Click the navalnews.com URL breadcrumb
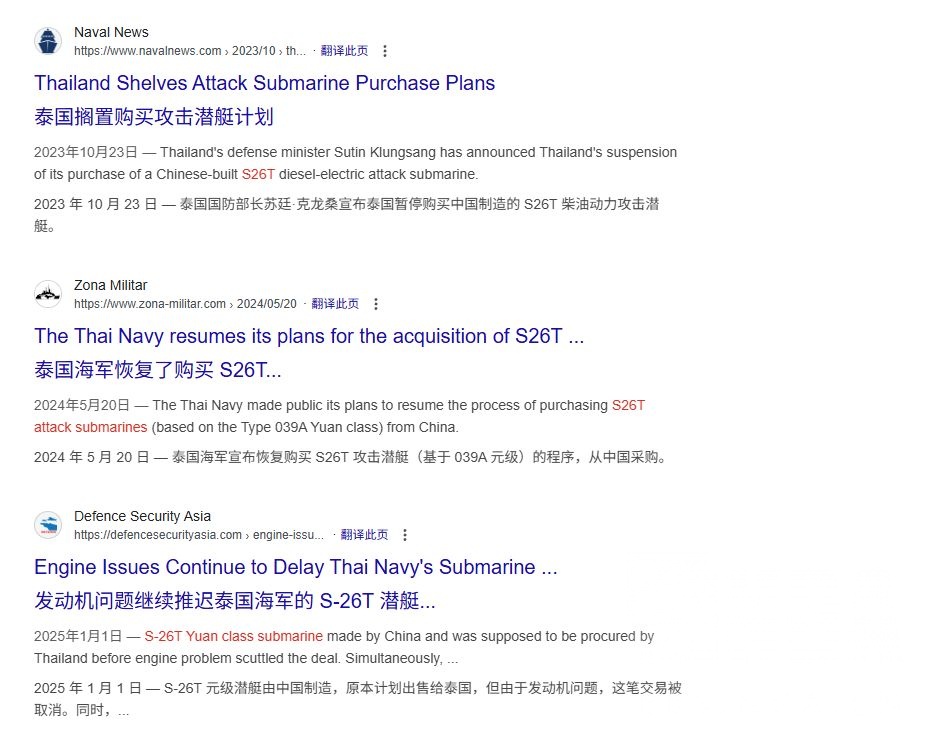This screenshot has width=932, height=742. (190, 51)
